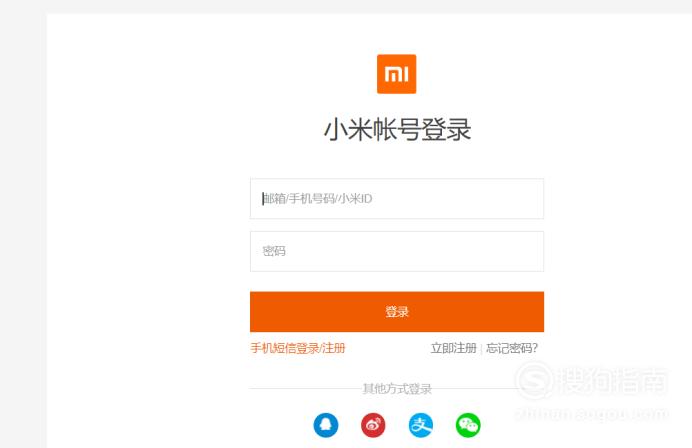Click the orange 登录 button
Viewport: 692px width, 448px height.
coord(397,312)
